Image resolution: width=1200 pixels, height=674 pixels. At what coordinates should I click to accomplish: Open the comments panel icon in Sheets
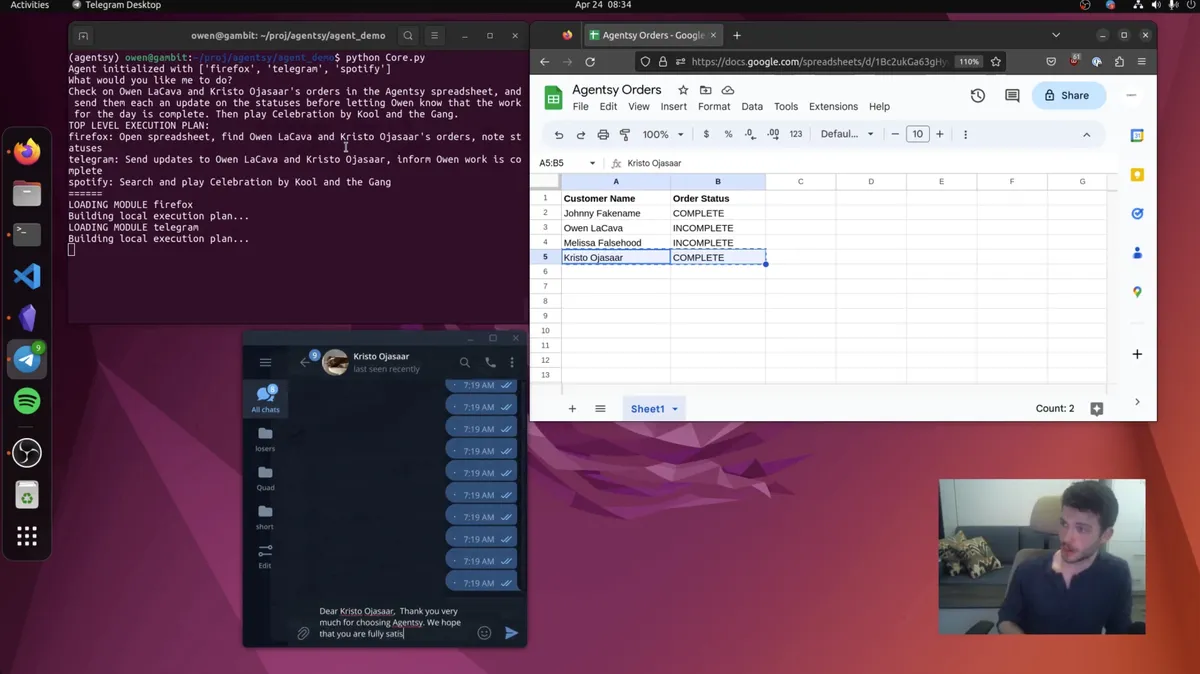[1012, 96]
